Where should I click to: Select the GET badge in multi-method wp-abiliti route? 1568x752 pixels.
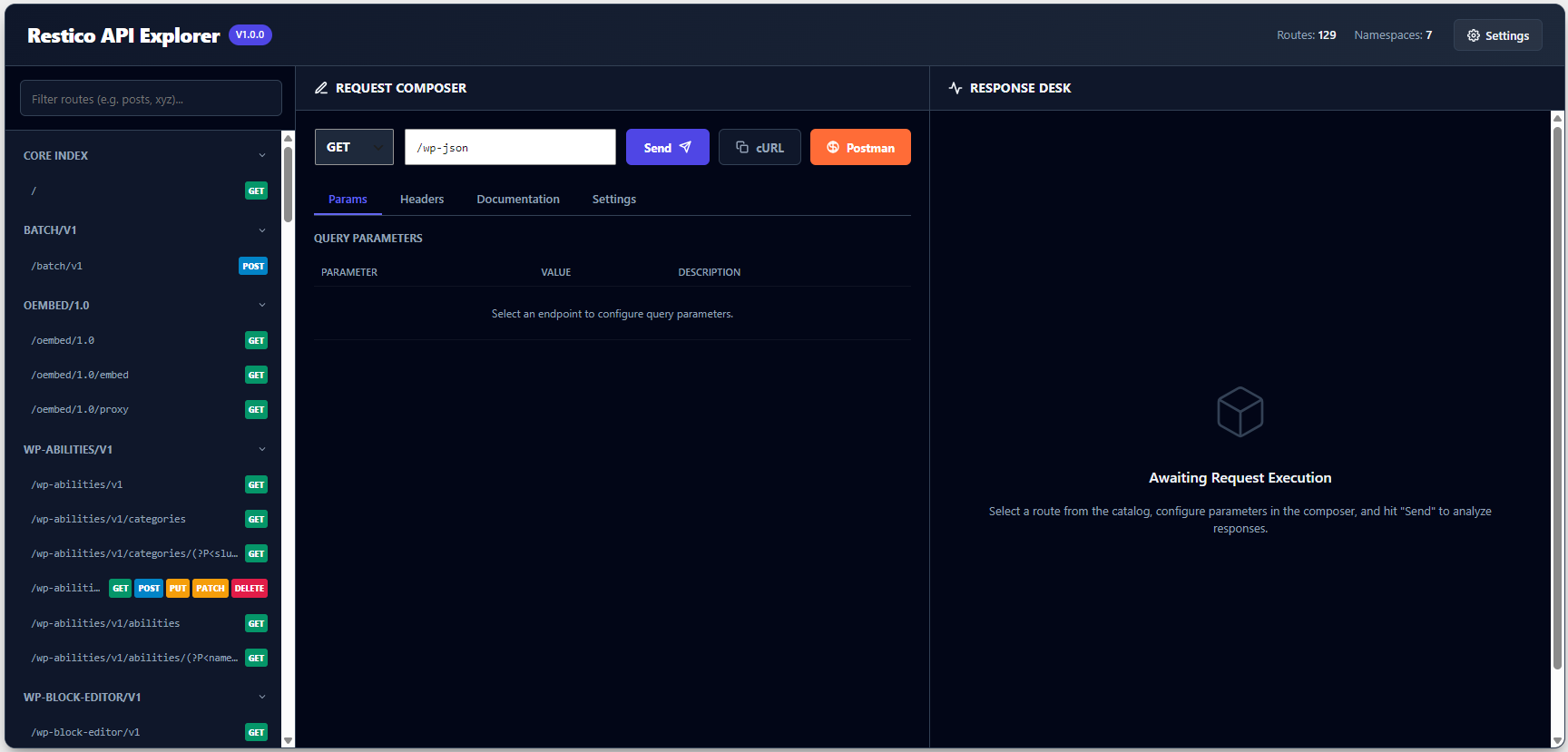click(x=121, y=588)
